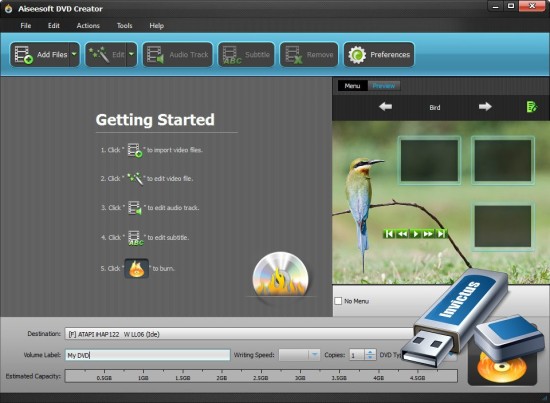Close the DVD Creator window
Image resolution: width=550 pixels, height=403 pixels.
point(532,7)
